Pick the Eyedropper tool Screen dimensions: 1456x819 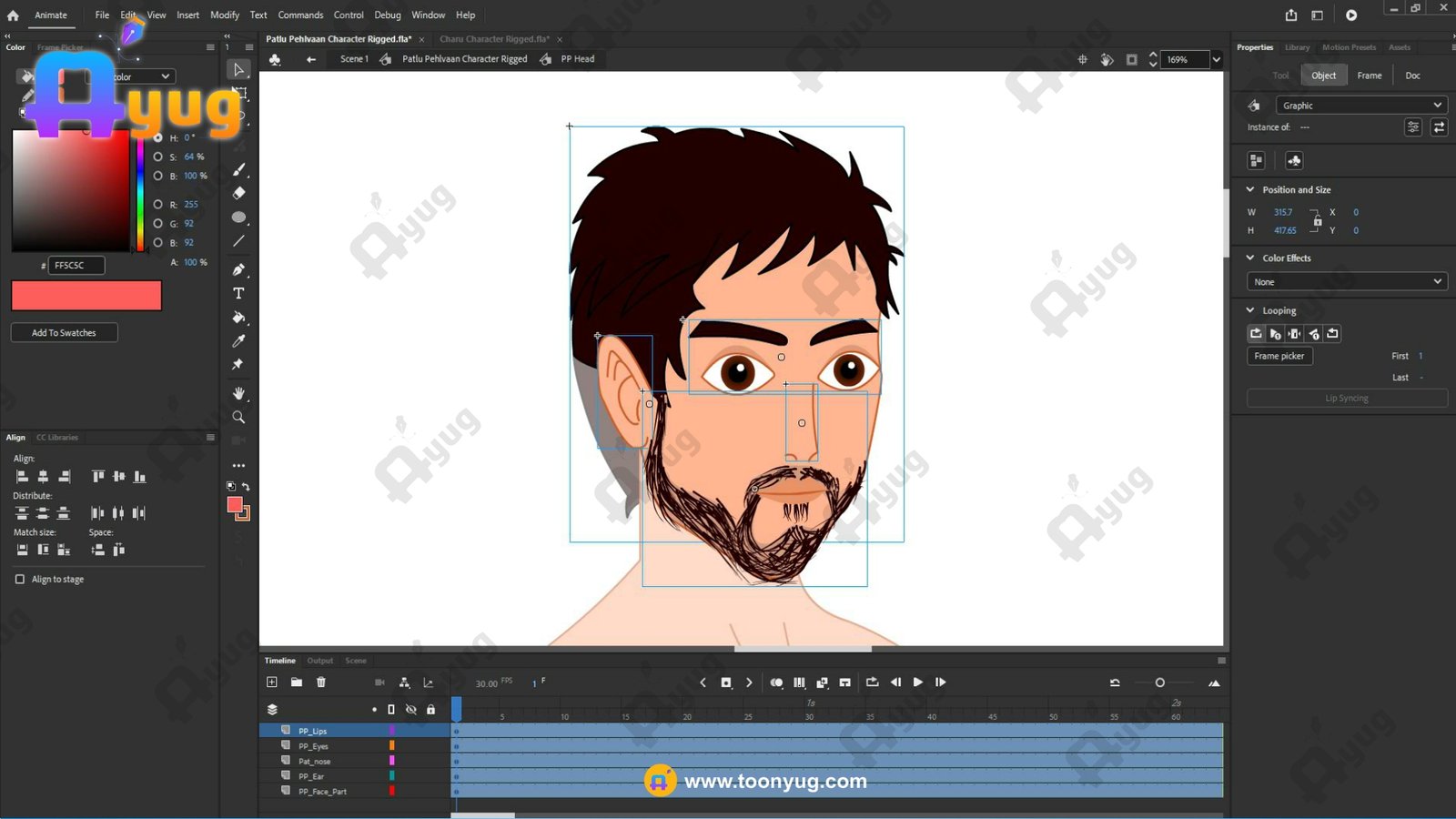[x=238, y=341]
